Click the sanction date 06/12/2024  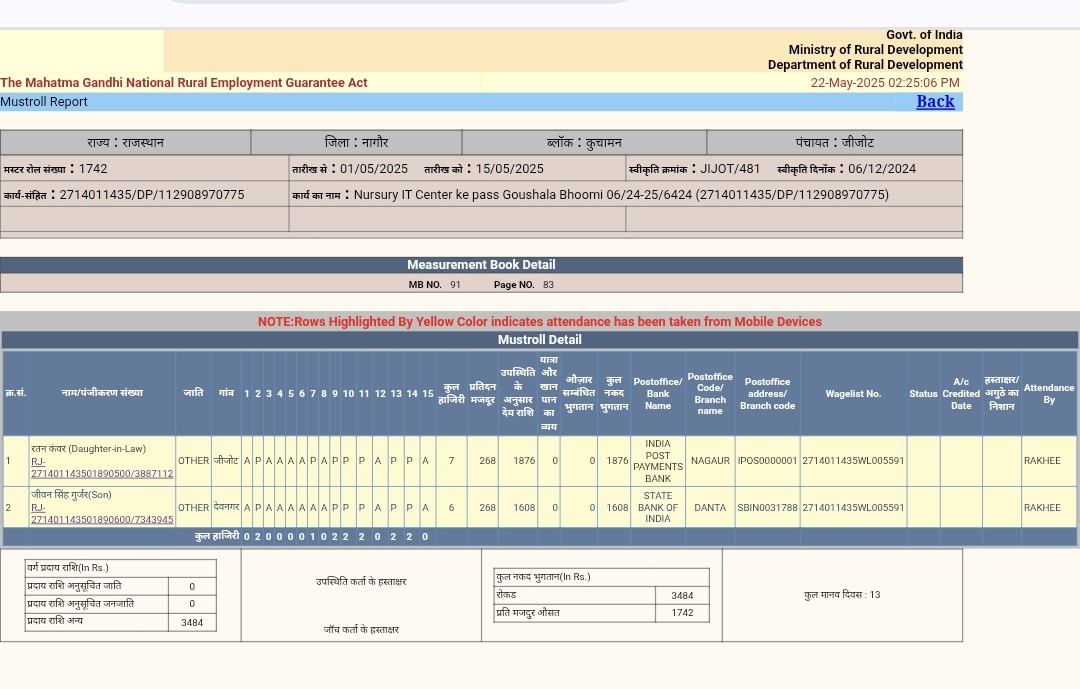point(882,169)
